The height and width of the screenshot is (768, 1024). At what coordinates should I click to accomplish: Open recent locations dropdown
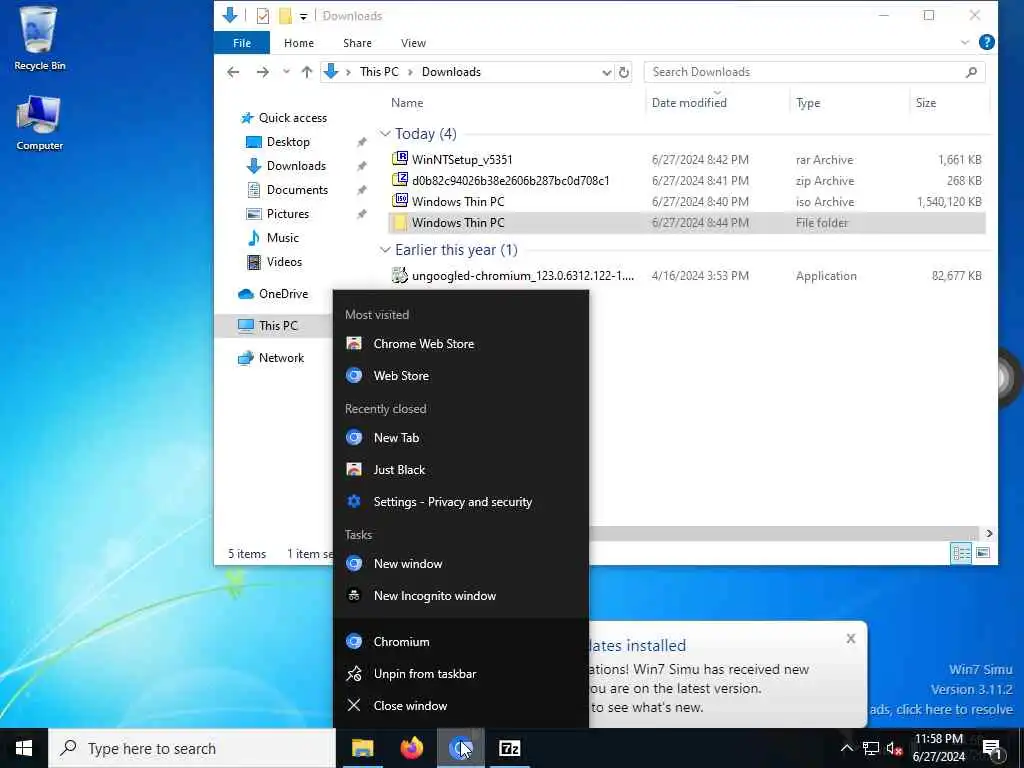(x=286, y=72)
